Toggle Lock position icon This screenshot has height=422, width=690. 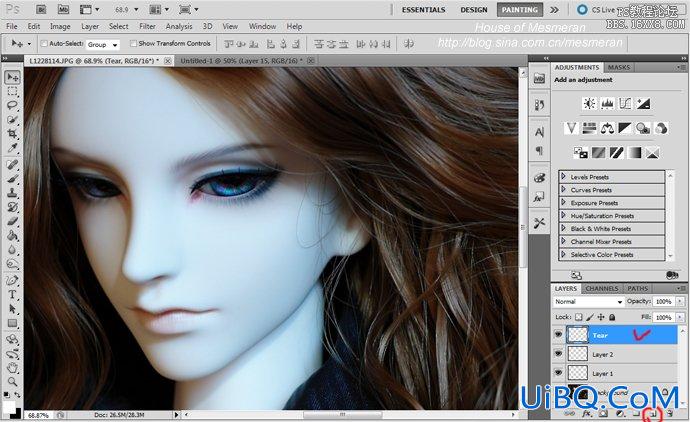point(601,317)
